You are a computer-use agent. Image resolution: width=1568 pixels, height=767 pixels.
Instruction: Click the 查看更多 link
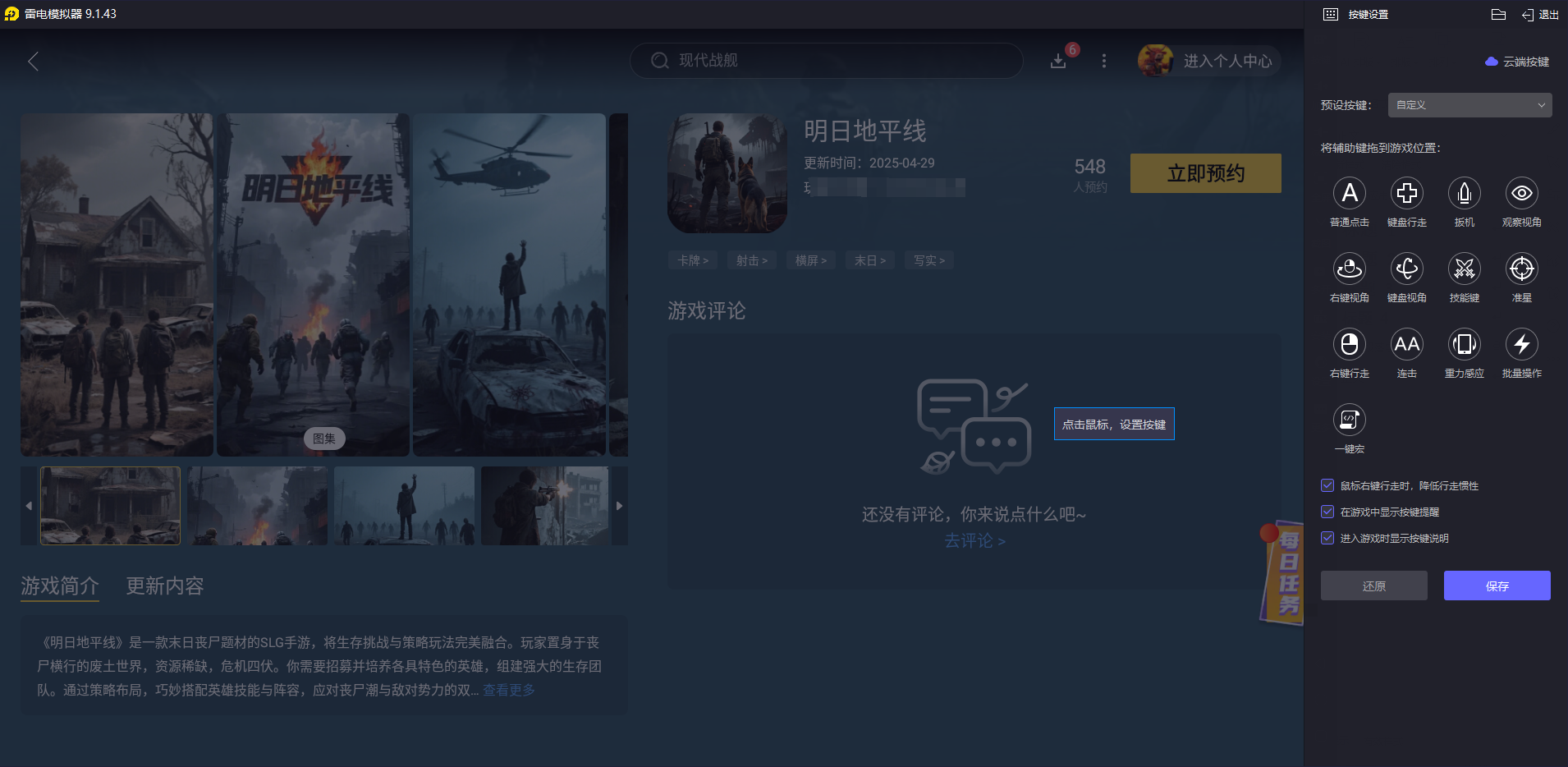(x=509, y=690)
